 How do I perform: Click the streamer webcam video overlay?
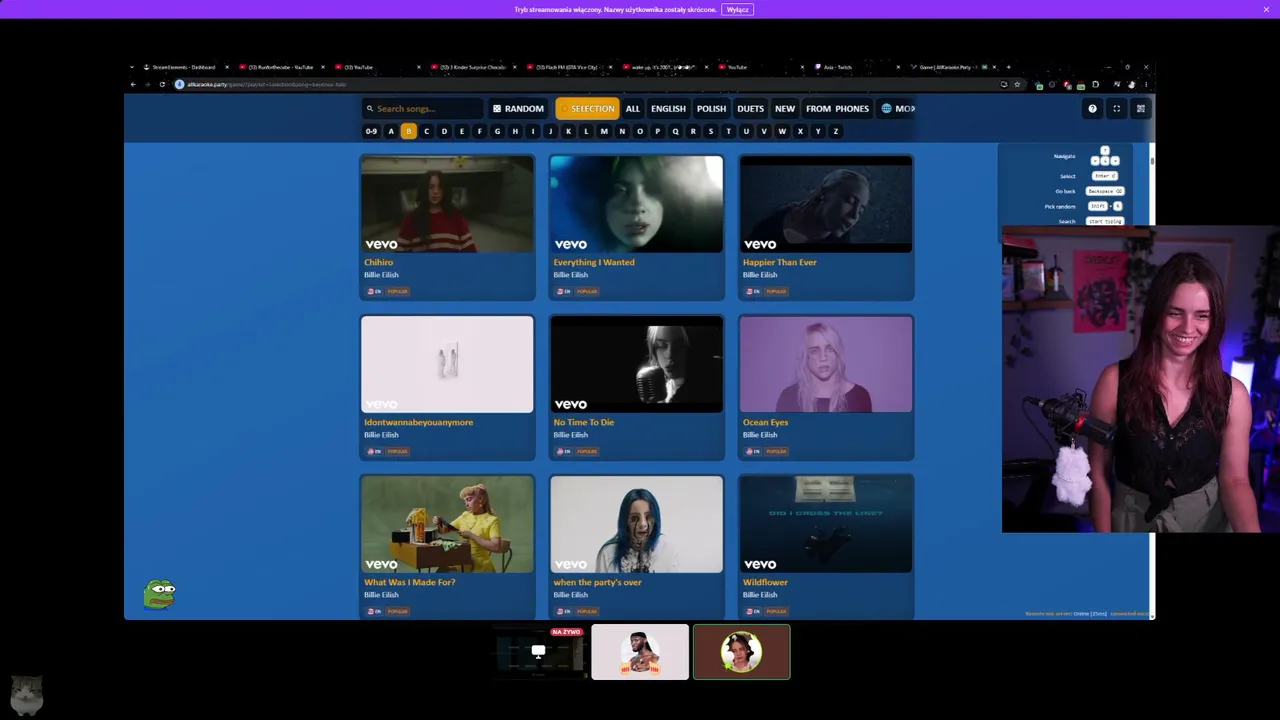click(1141, 380)
